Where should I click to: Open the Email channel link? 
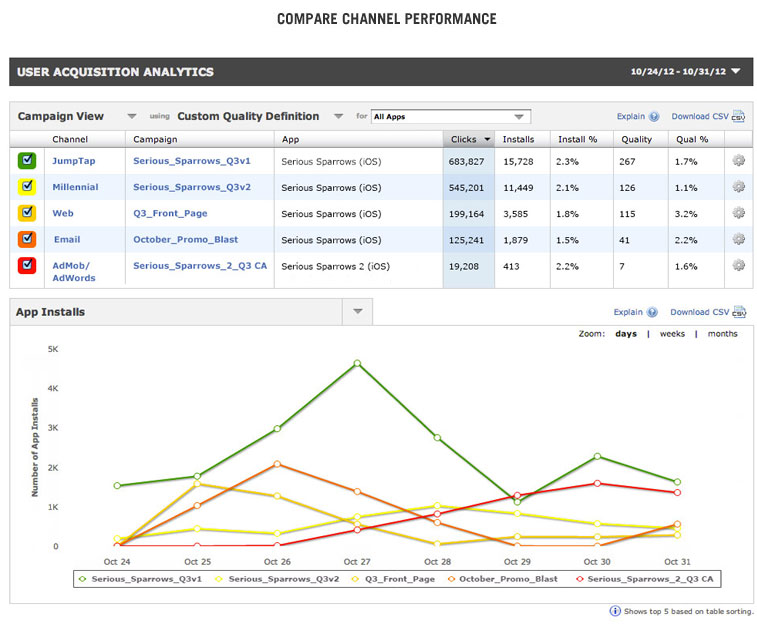click(x=67, y=239)
